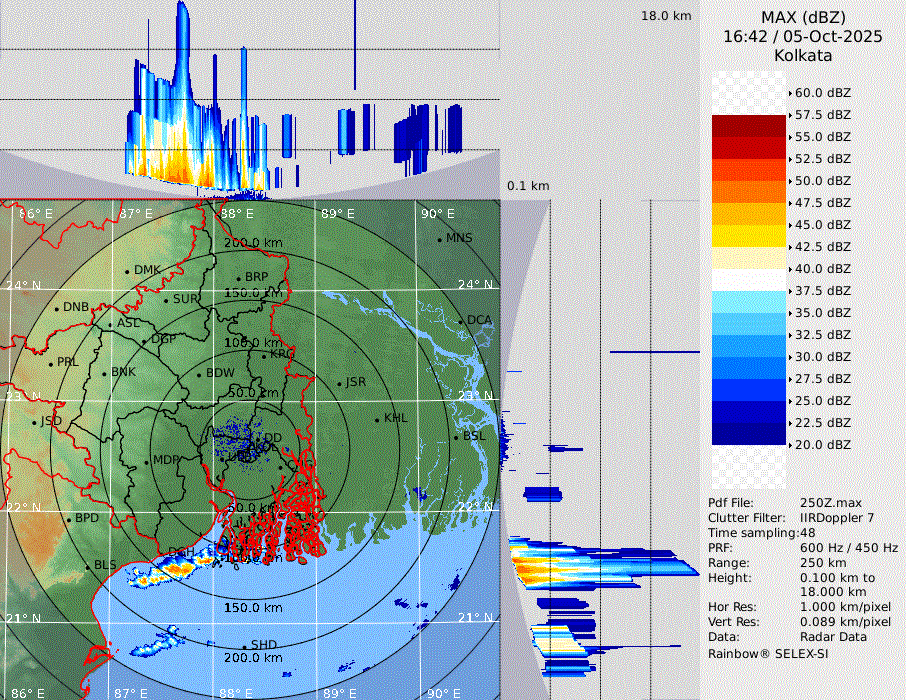The width and height of the screenshot is (906, 700).
Task: Click the arrow marker beside 60.0 dBZ
Action: [790, 93]
